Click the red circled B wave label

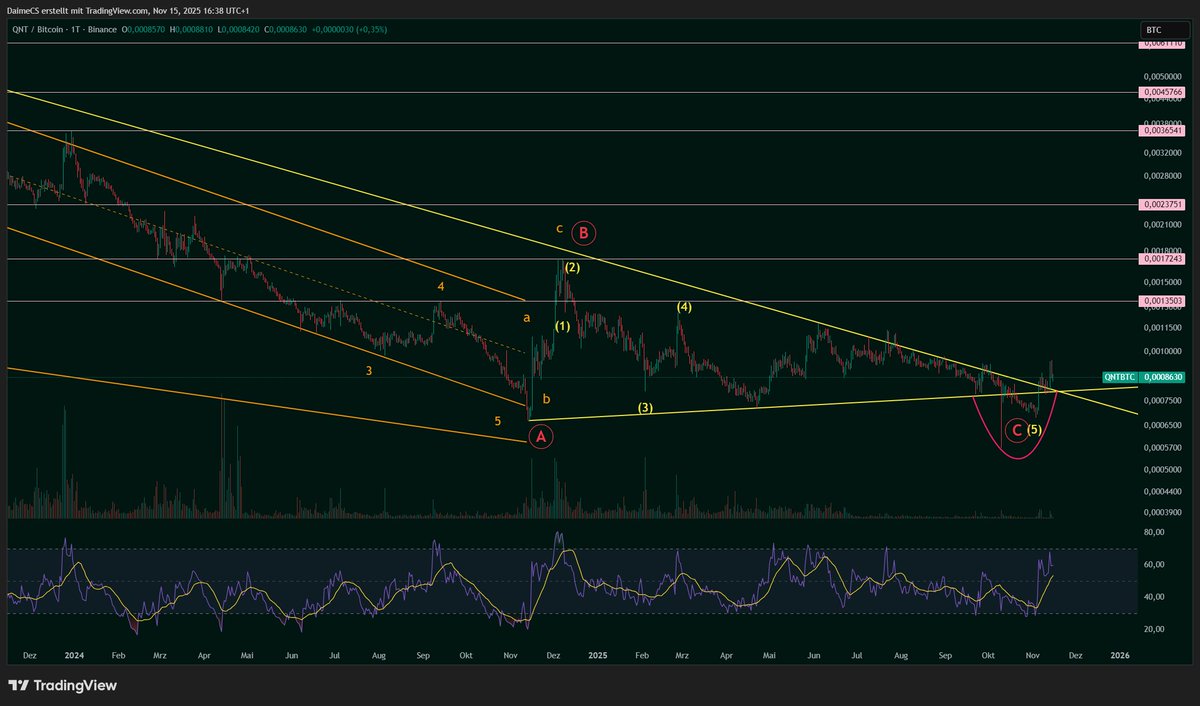click(x=585, y=234)
